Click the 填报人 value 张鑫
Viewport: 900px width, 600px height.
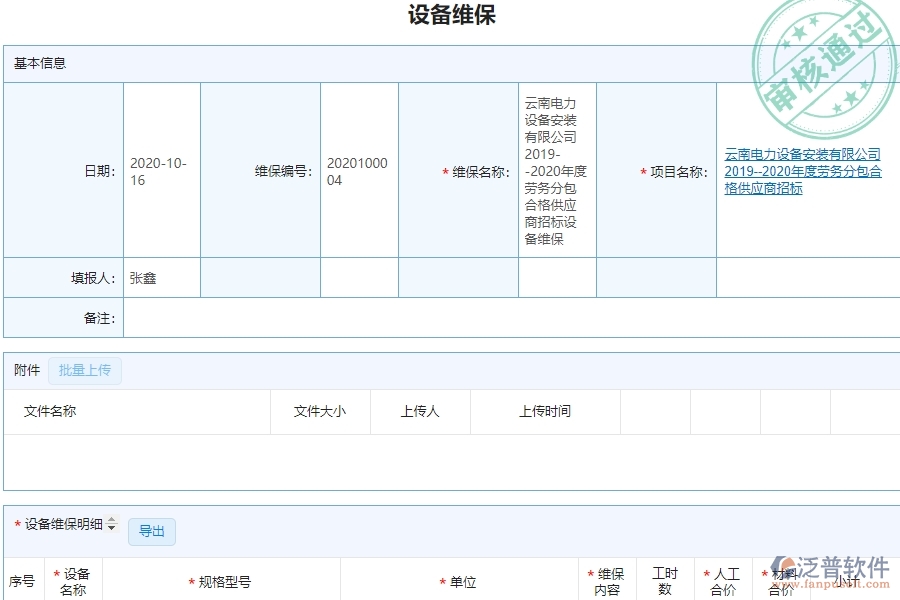click(142, 277)
